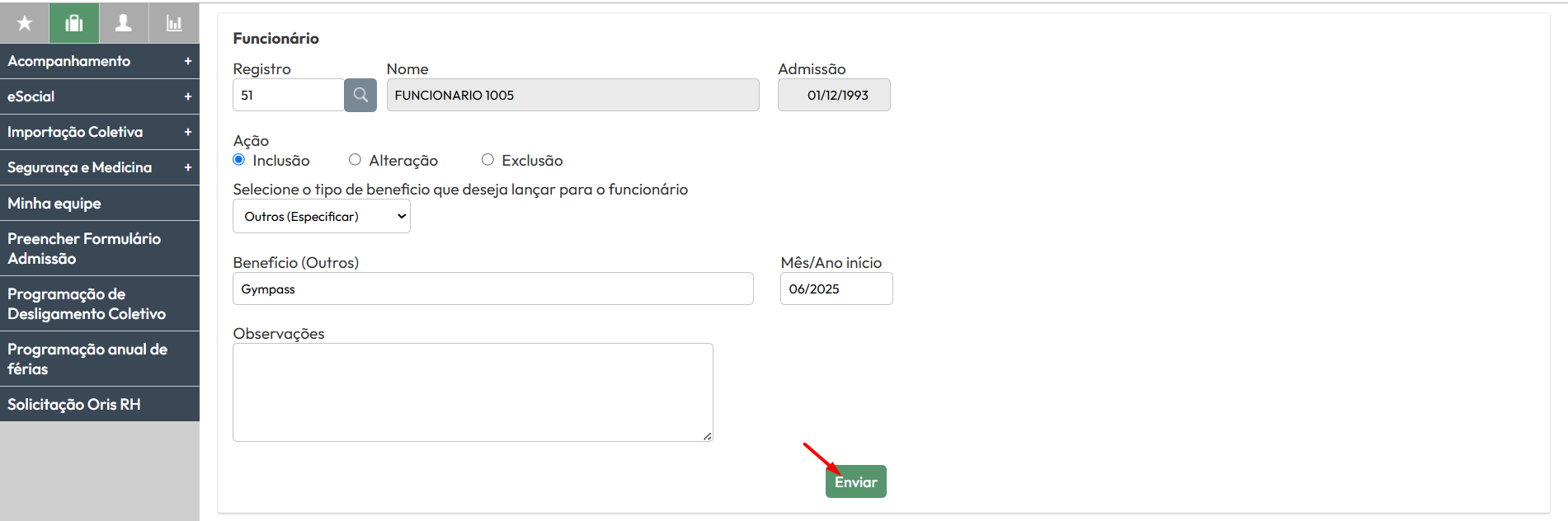
Task: Click the Observações textarea resize handle
Action: (708, 436)
